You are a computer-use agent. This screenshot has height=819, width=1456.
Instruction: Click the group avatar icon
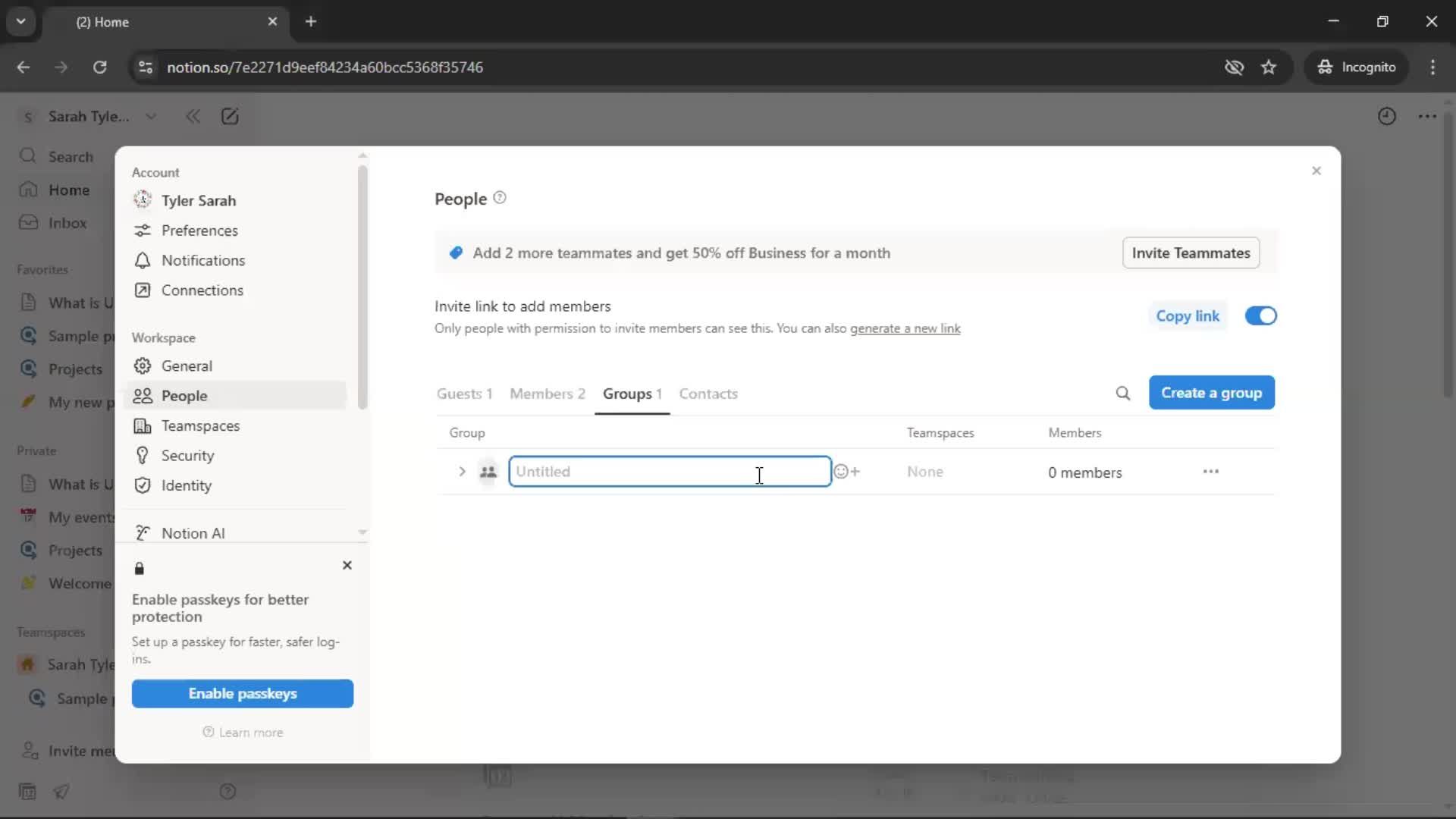coord(488,472)
